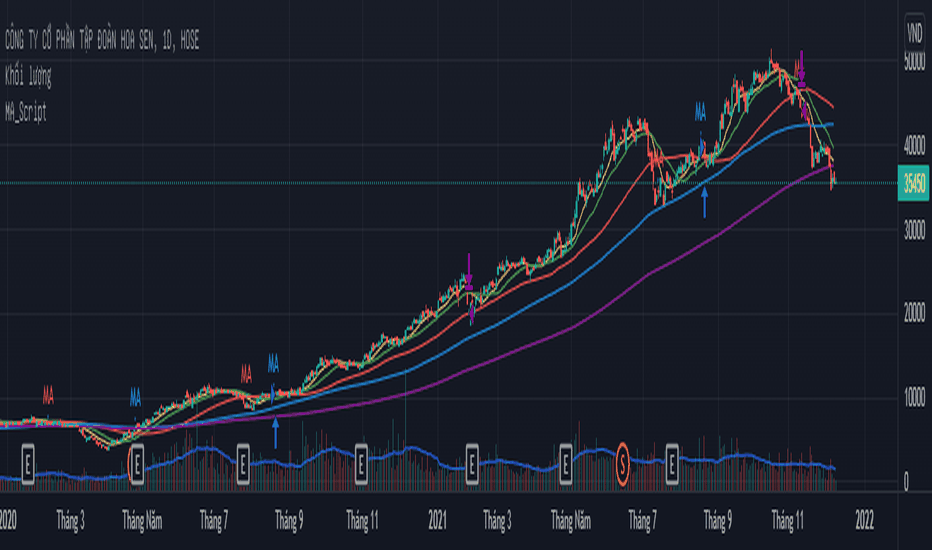Click the blue up arrow below Tháng 9 2020 candles

(275, 433)
